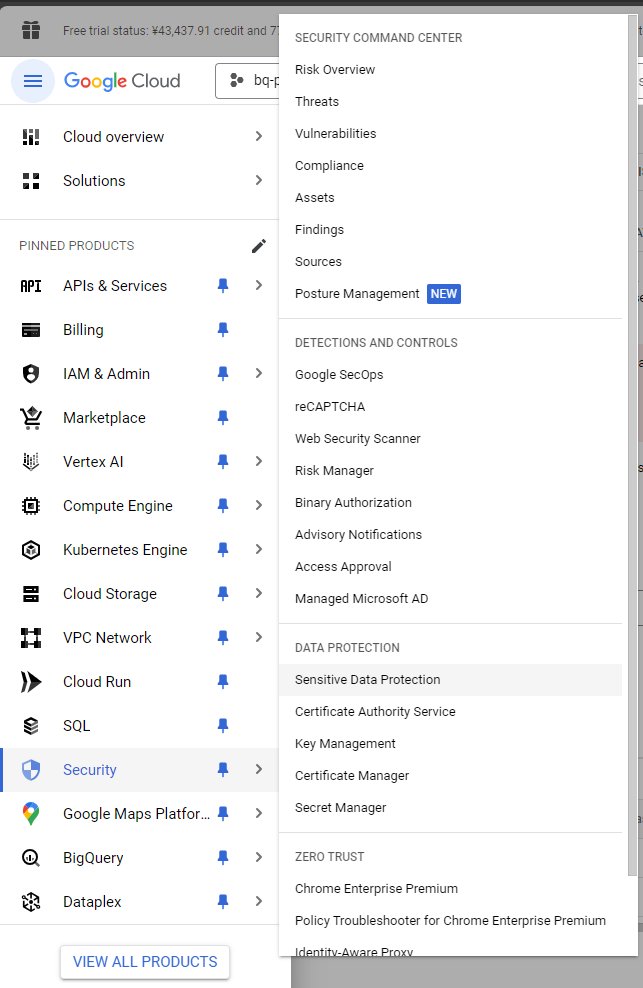Click the VPC Network icon

coord(31,638)
